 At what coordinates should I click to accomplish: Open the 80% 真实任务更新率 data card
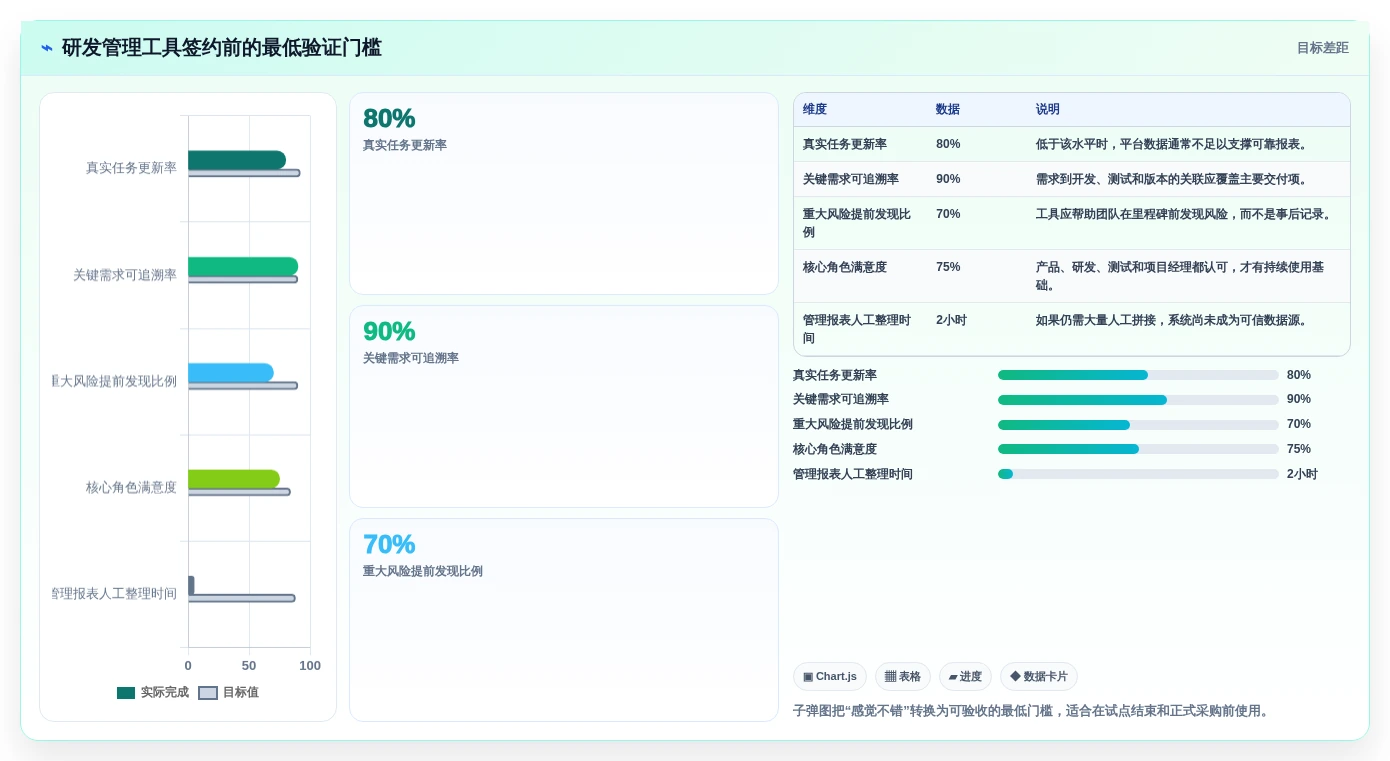pyautogui.click(x=564, y=194)
